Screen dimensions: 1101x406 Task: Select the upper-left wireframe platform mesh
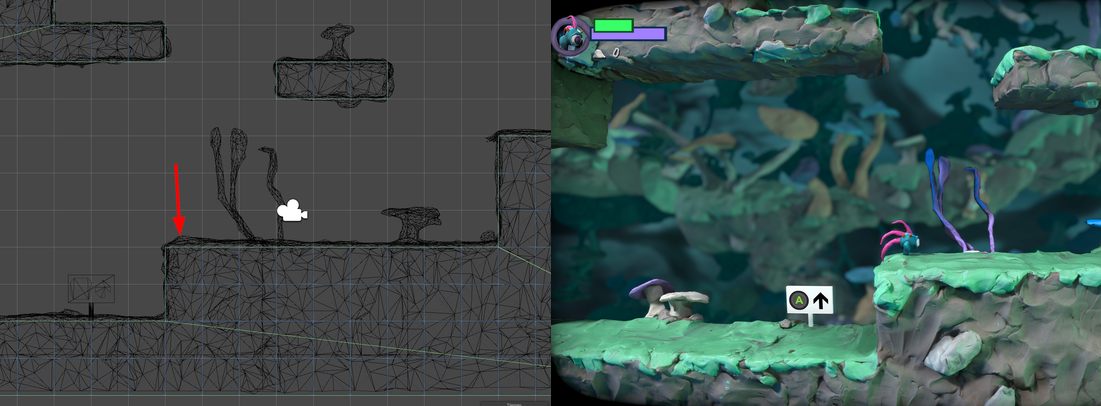[85, 44]
